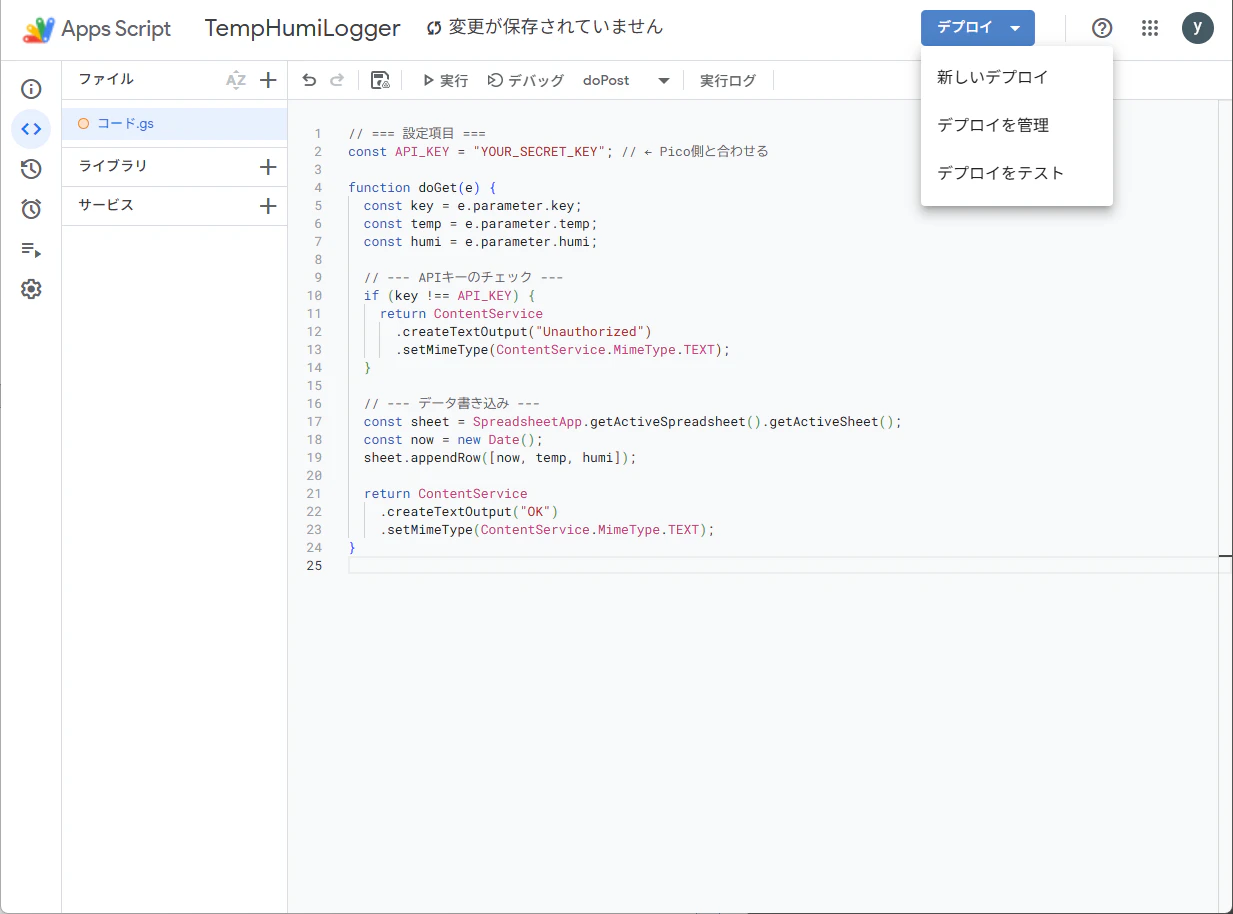This screenshot has height=914, width=1233.
Task: Click the Apps Script logo
Action: point(97,29)
